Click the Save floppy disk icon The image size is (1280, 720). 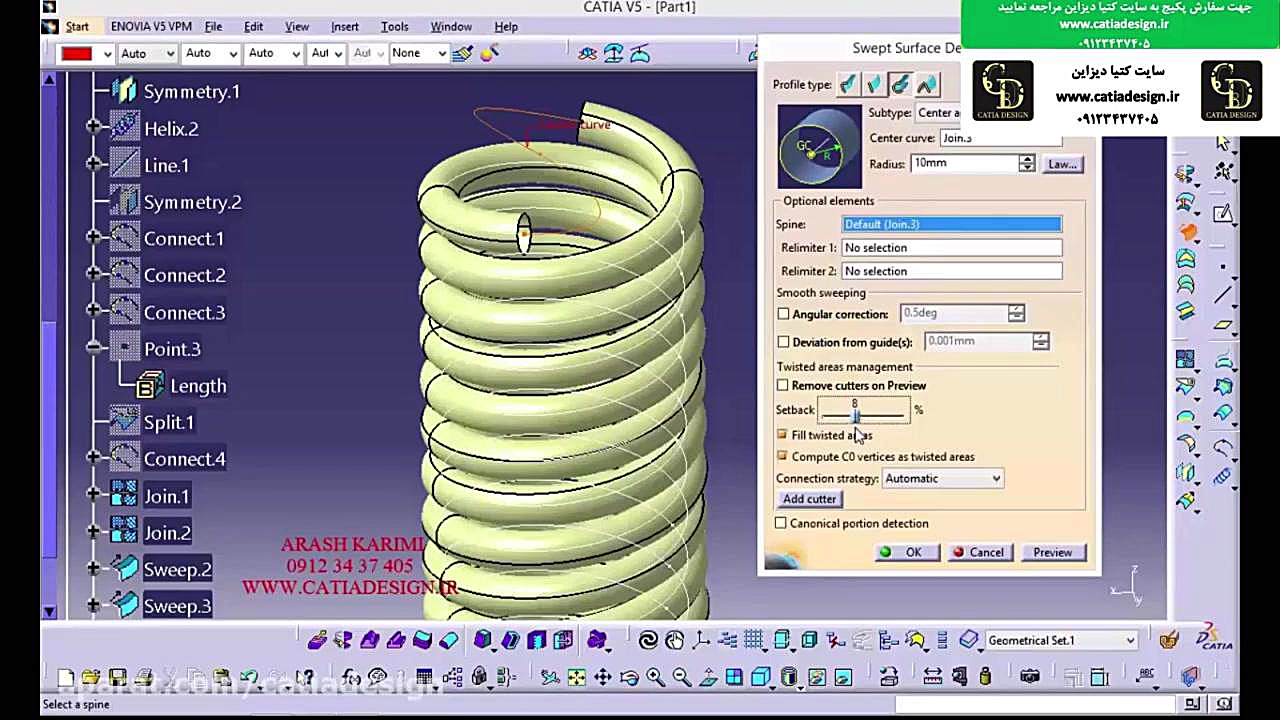[x=117, y=678]
